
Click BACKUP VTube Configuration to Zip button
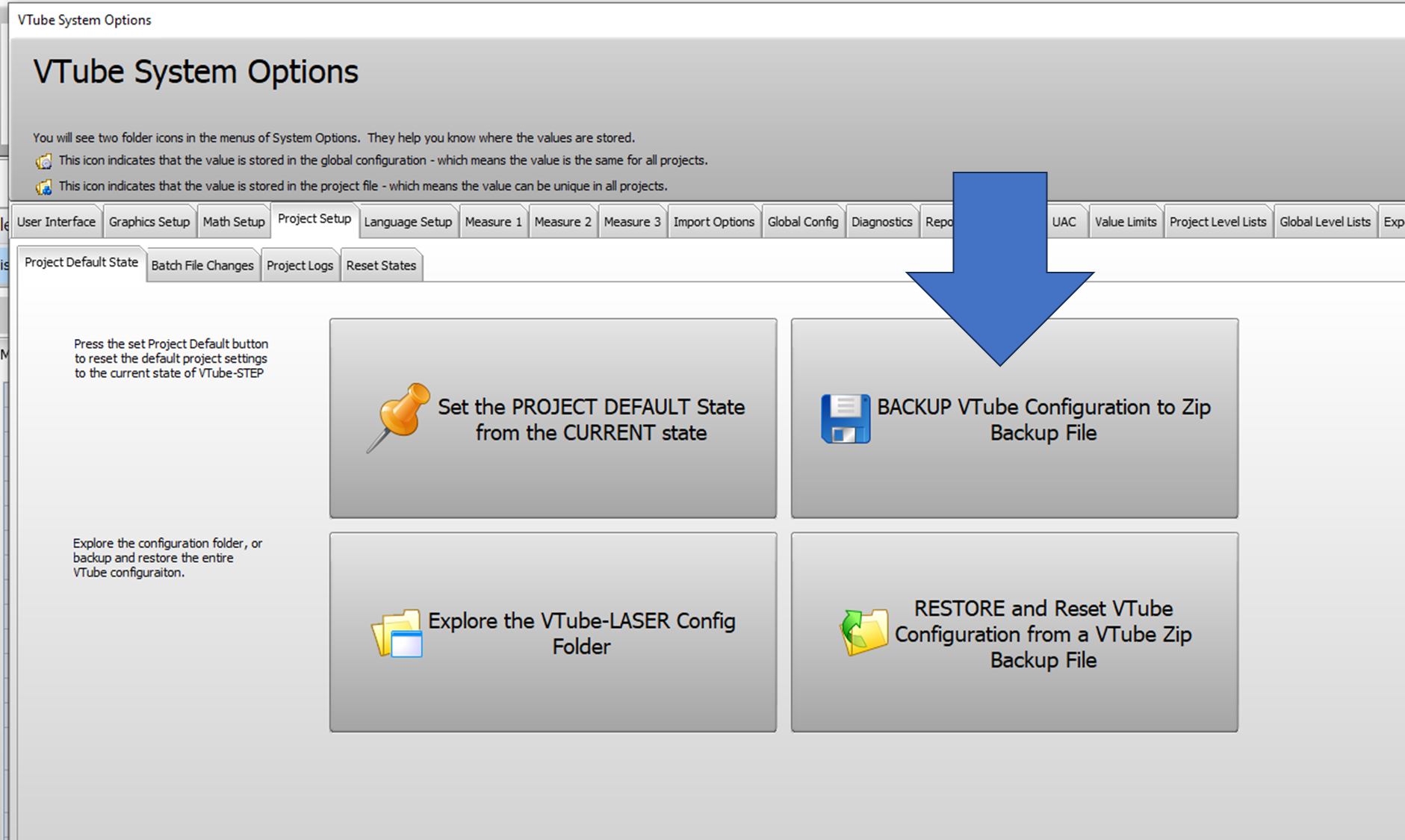[x=1014, y=418]
